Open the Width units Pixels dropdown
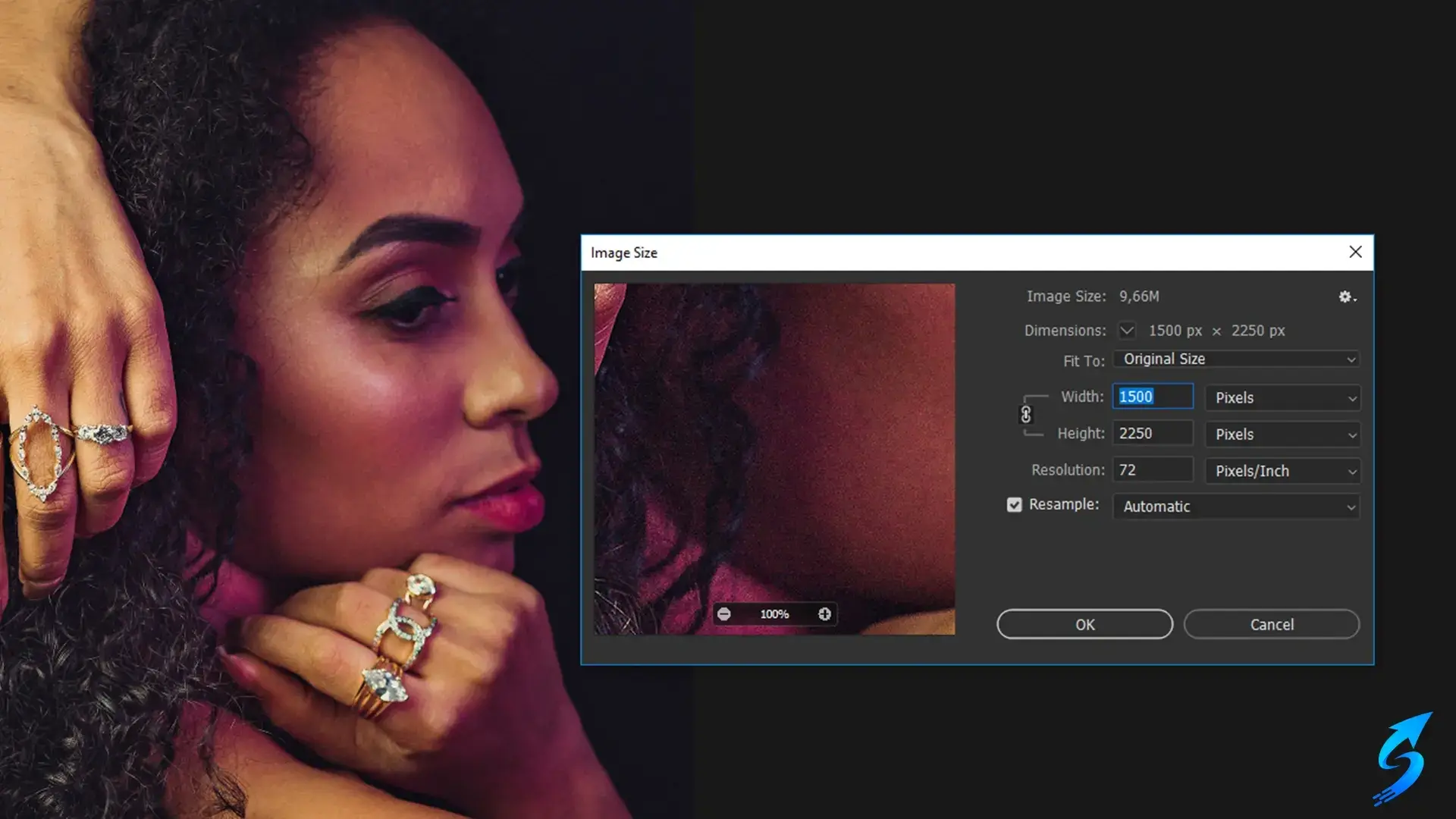 coord(1282,398)
